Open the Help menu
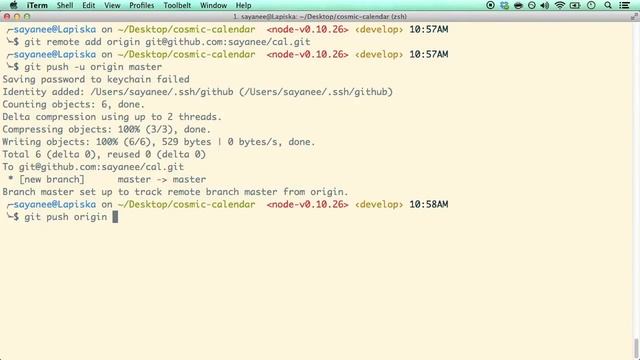Screen dimensions: 640x360 click(x=243, y=5)
